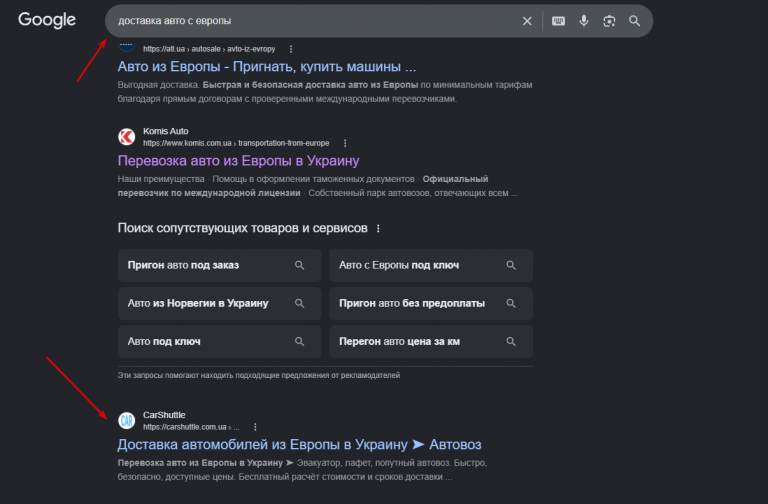
Task: Search suggestion 'Авто под ключ'
Action: [219, 341]
